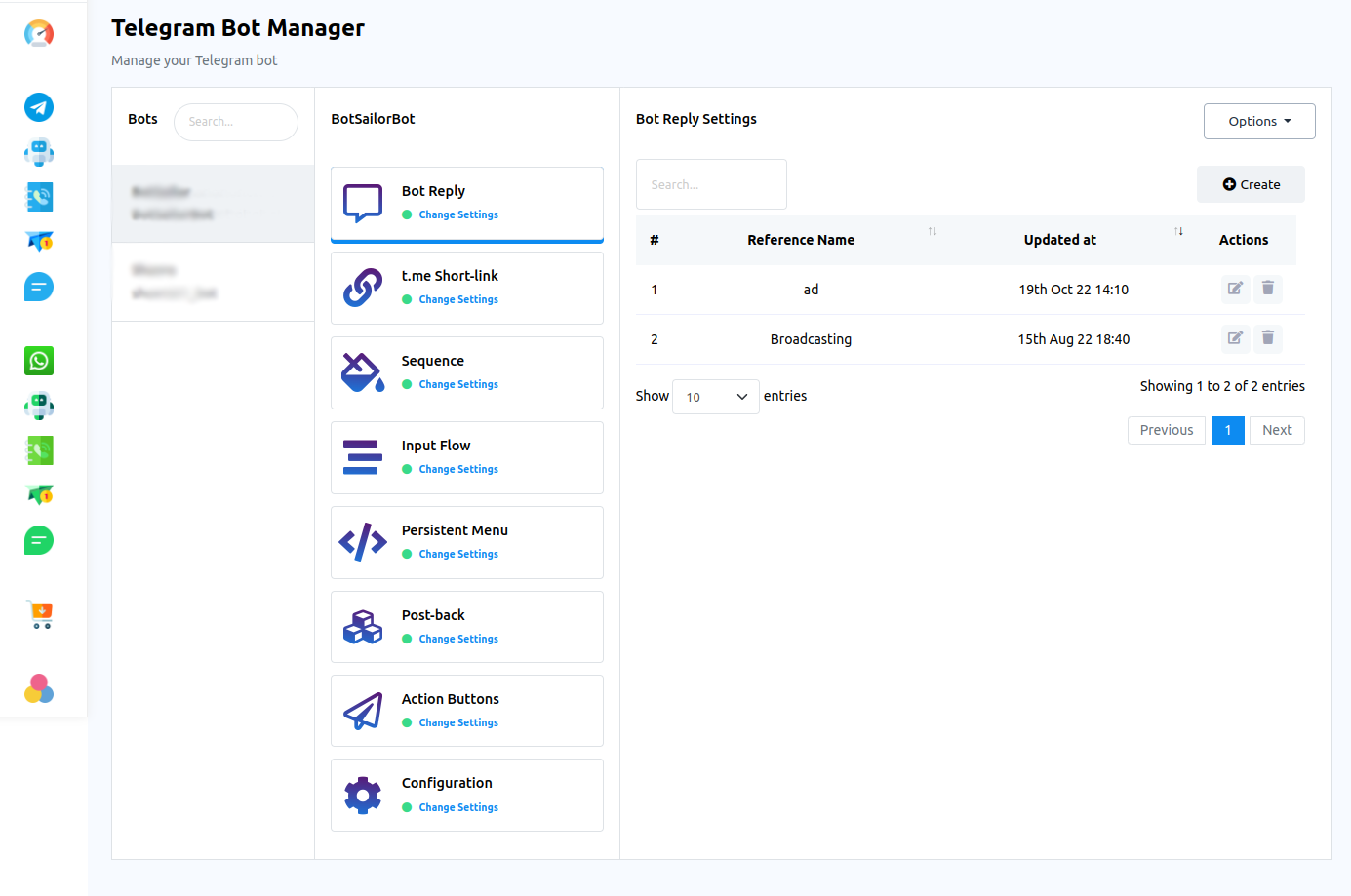The image size is (1351, 896).
Task: Open Change Settings under Input Flow
Action: tap(458, 469)
